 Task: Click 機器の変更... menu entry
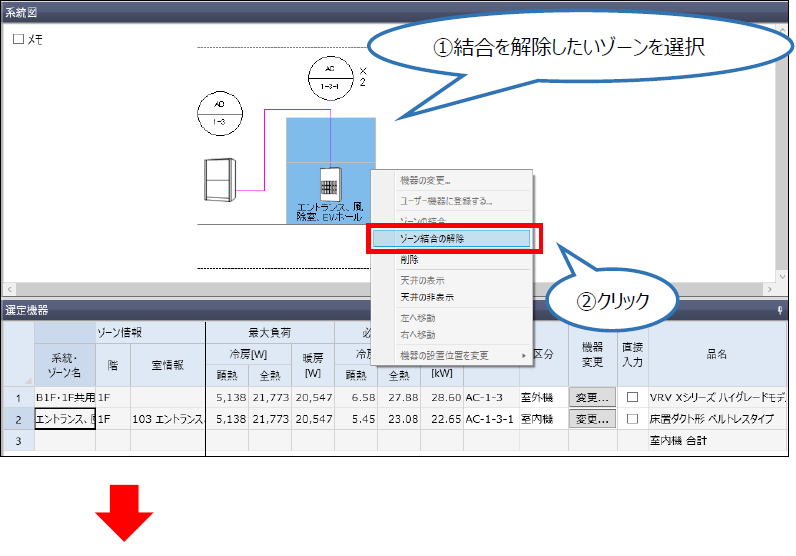pos(425,181)
